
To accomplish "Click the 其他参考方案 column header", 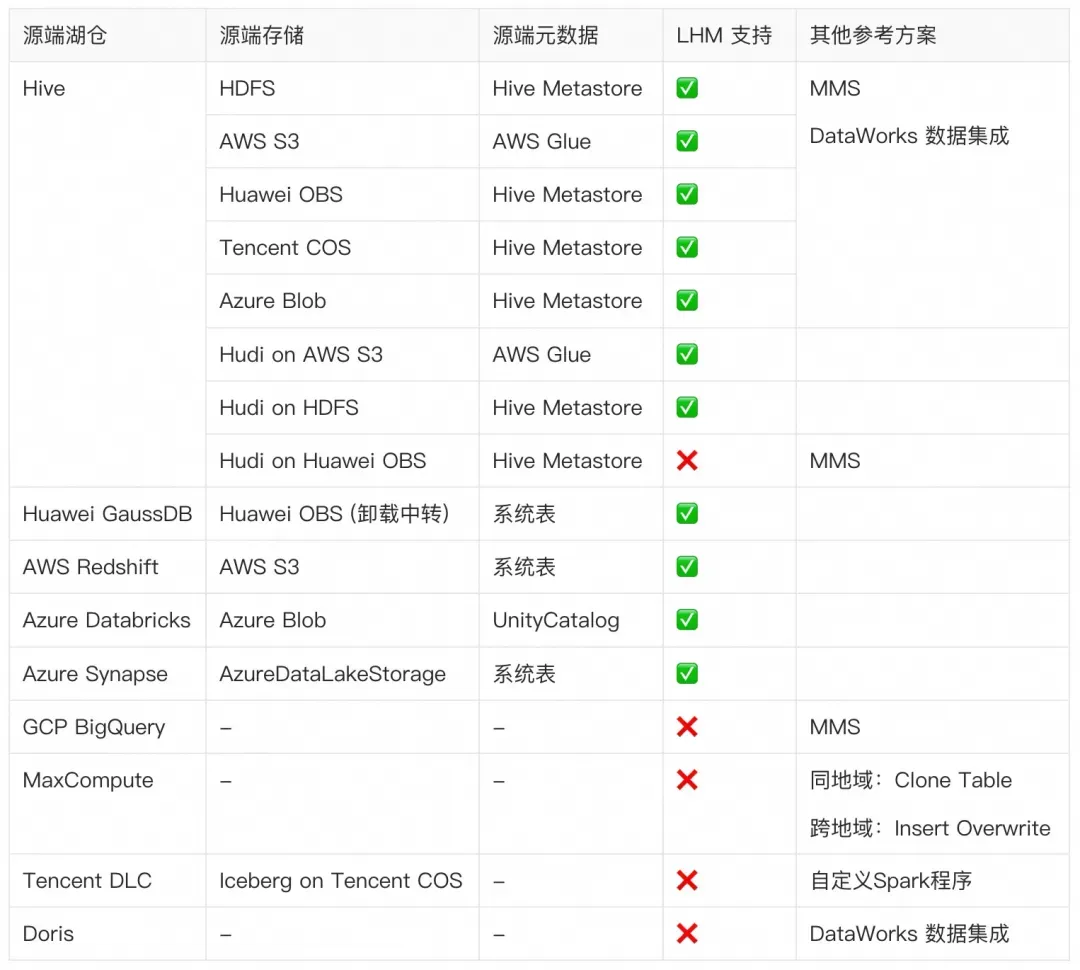I will pos(873,36).
